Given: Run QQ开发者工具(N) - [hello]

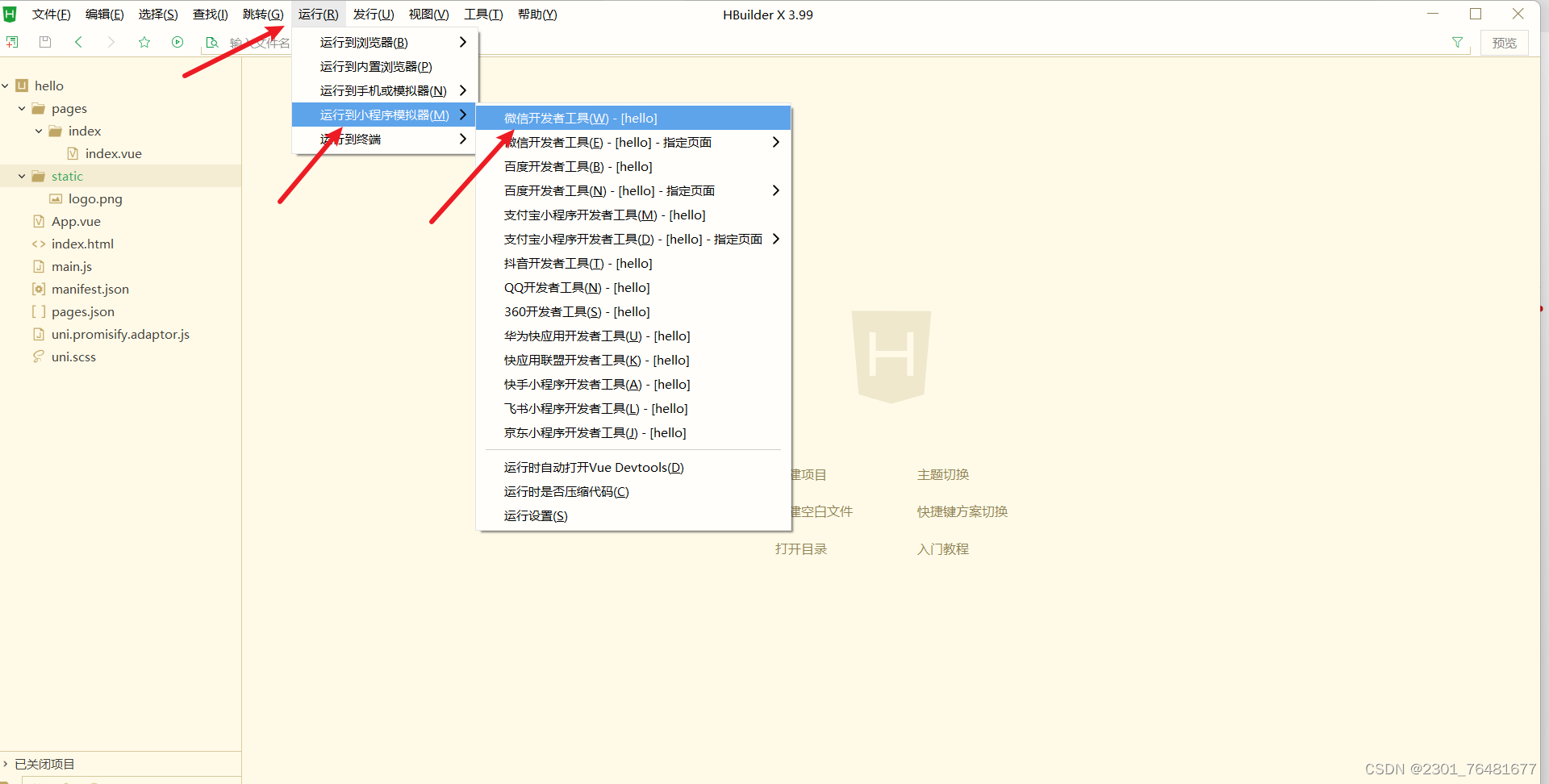Looking at the screenshot, I should point(633,287).
